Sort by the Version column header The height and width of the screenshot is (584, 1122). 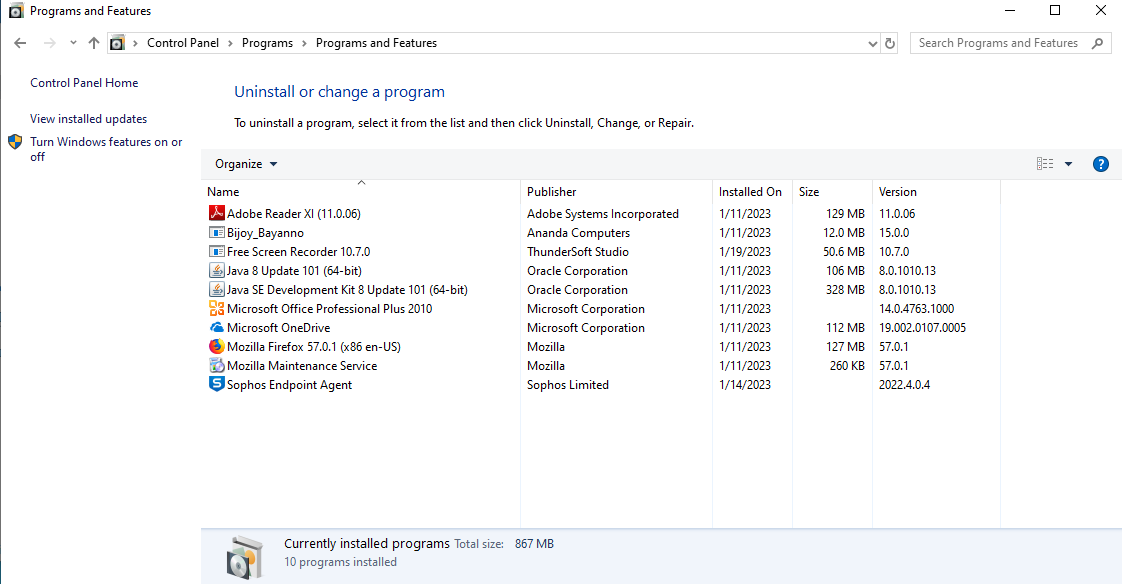point(936,191)
